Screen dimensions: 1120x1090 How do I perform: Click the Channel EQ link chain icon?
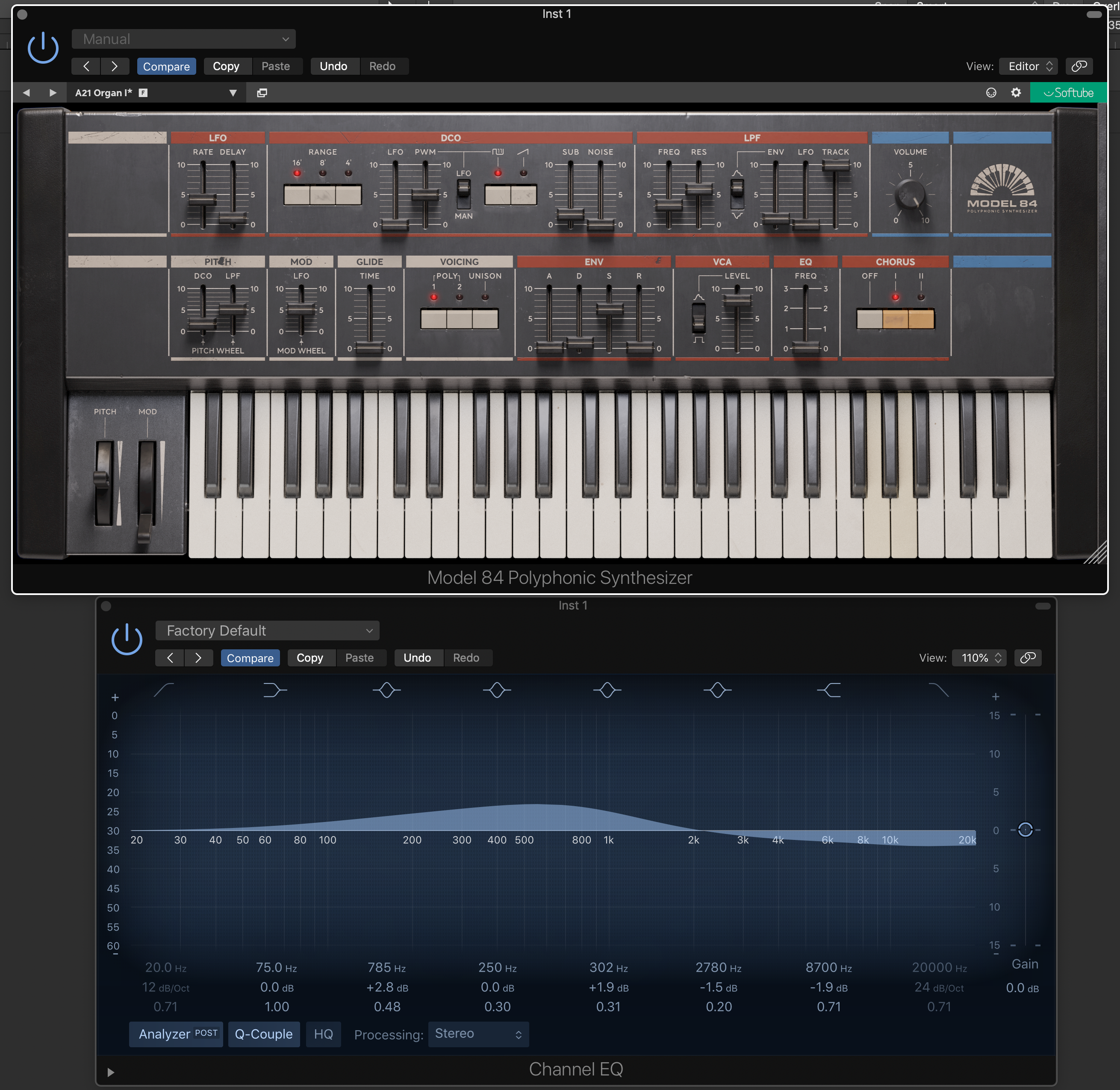pos(1028,658)
